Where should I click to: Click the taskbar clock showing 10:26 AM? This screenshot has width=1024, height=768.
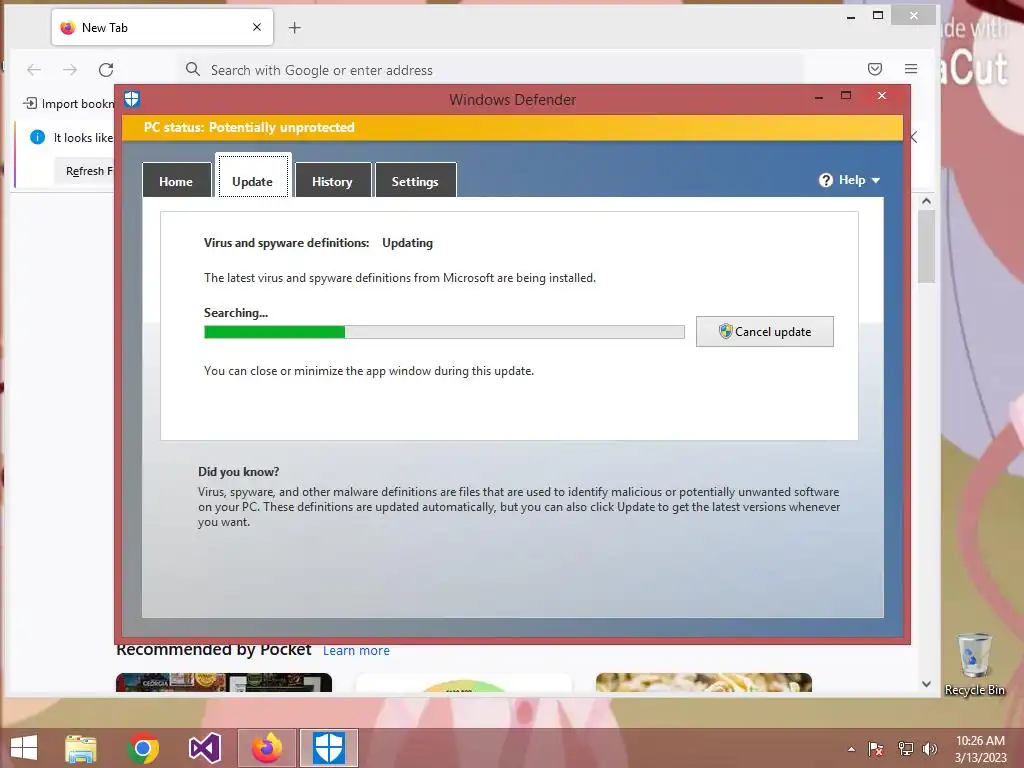click(x=980, y=749)
